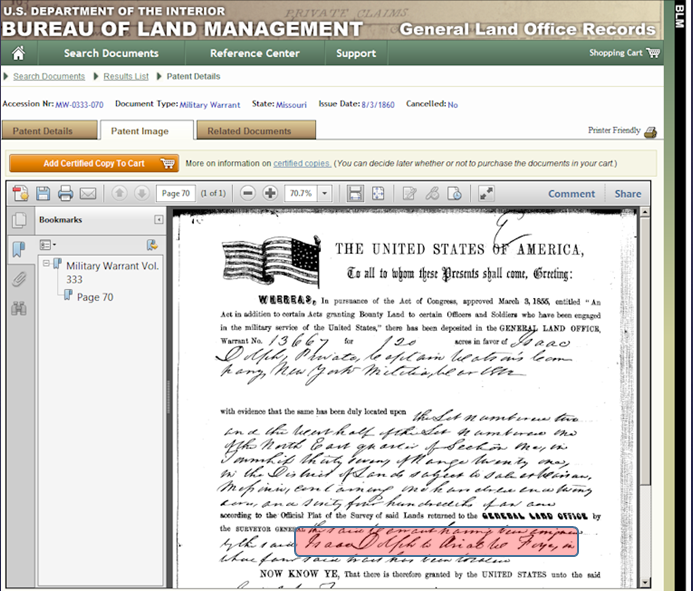Enable scrolling page fit-width view icon

(x=355, y=193)
